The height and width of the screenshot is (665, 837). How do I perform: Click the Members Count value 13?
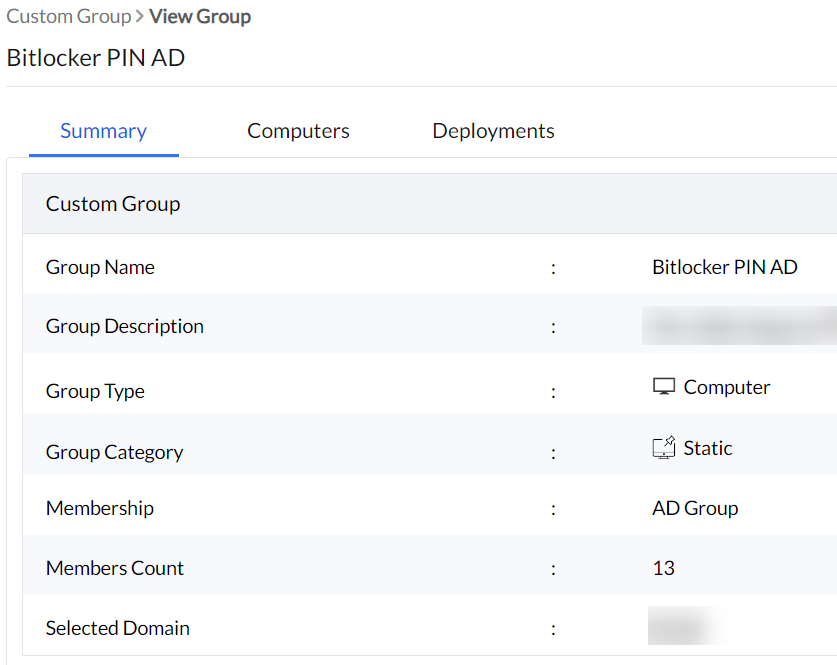coord(663,568)
